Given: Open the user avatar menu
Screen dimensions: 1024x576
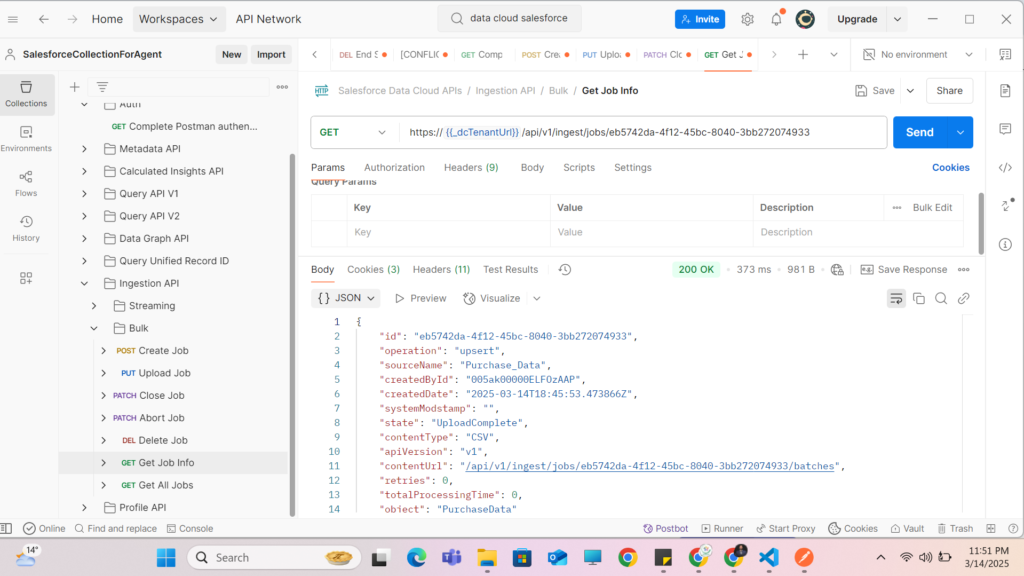Looking at the screenshot, I should click(805, 19).
